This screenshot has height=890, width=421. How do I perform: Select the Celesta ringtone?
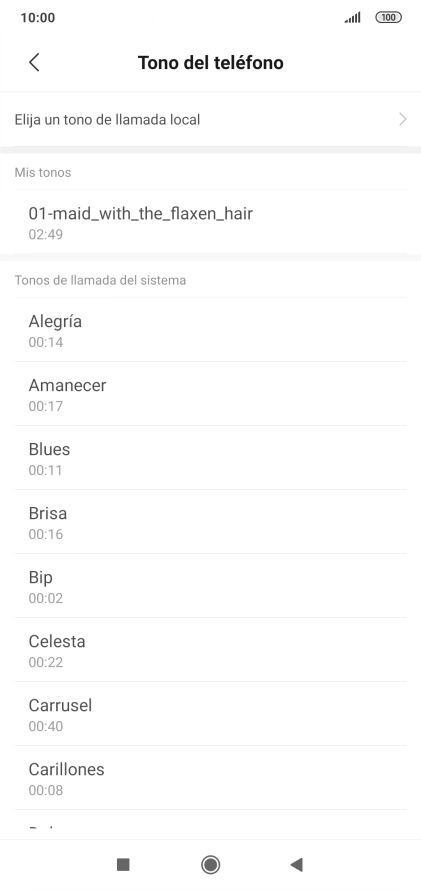coord(210,650)
